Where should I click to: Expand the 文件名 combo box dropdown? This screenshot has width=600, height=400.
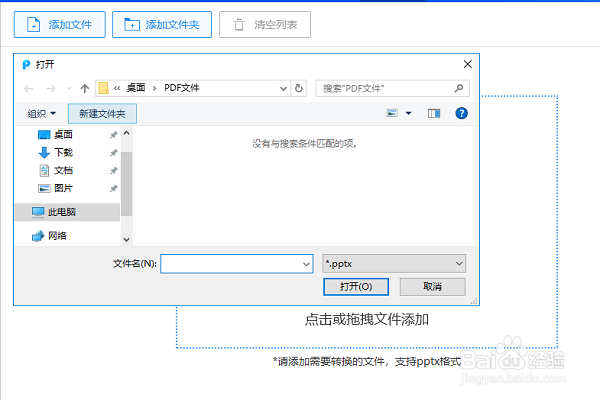306,264
